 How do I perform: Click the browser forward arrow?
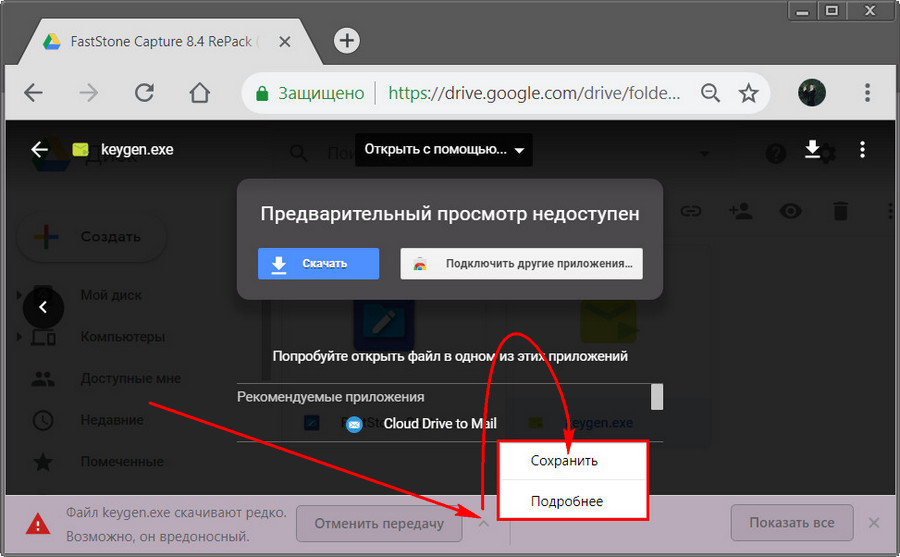tap(88, 92)
